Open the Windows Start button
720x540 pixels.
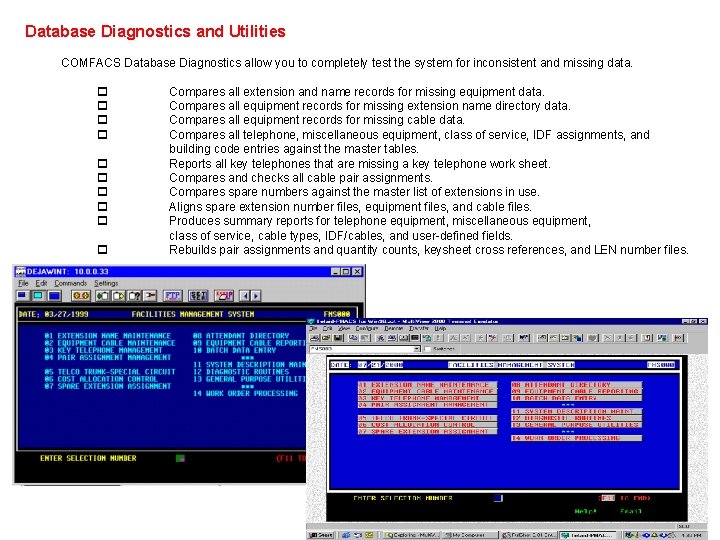(321, 535)
